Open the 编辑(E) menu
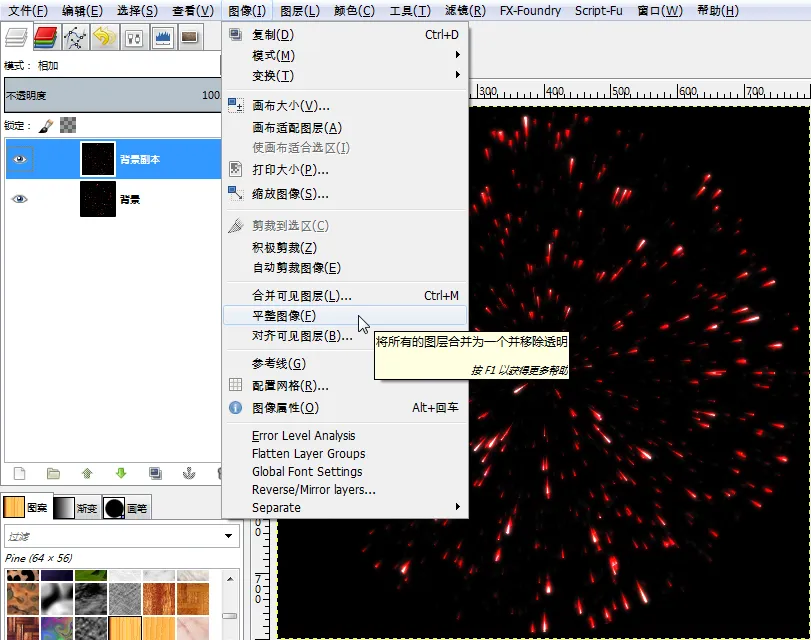Image resolution: width=811 pixels, height=640 pixels. pos(82,10)
